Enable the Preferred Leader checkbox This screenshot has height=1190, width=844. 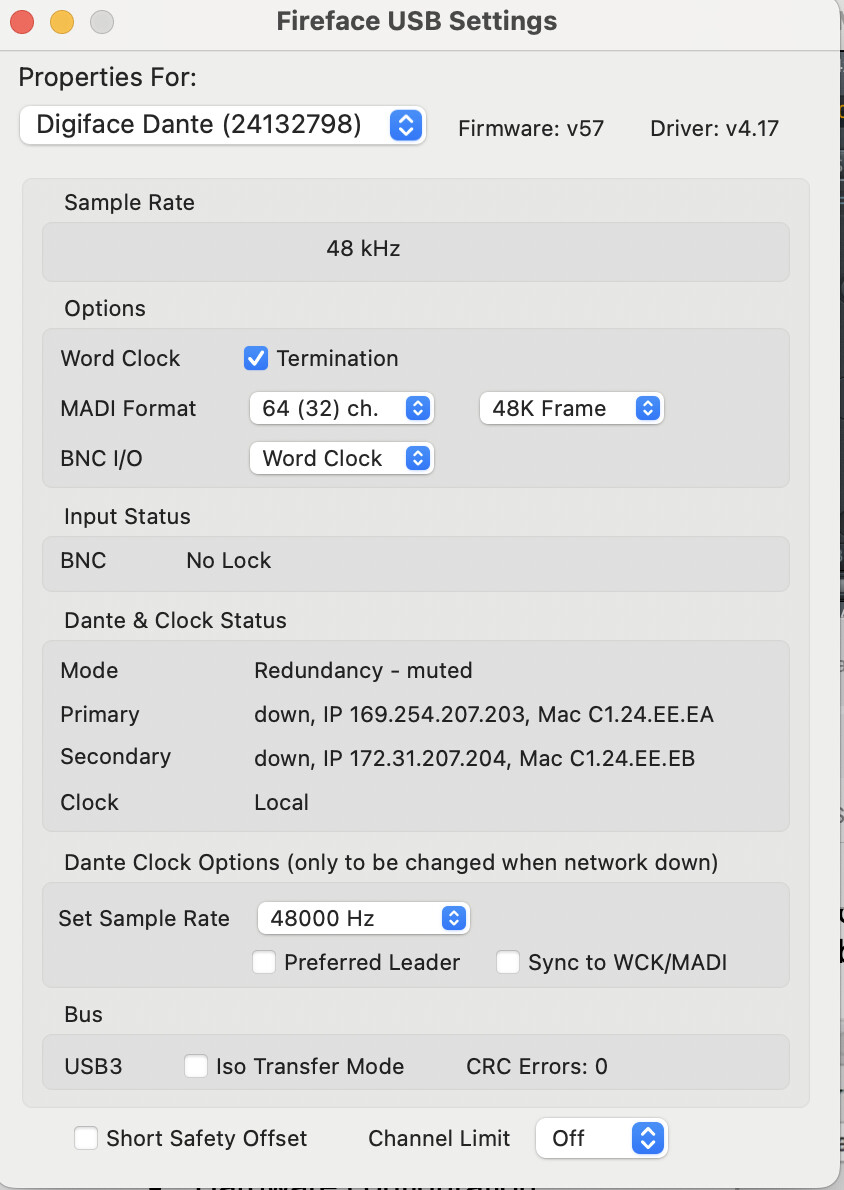264,962
